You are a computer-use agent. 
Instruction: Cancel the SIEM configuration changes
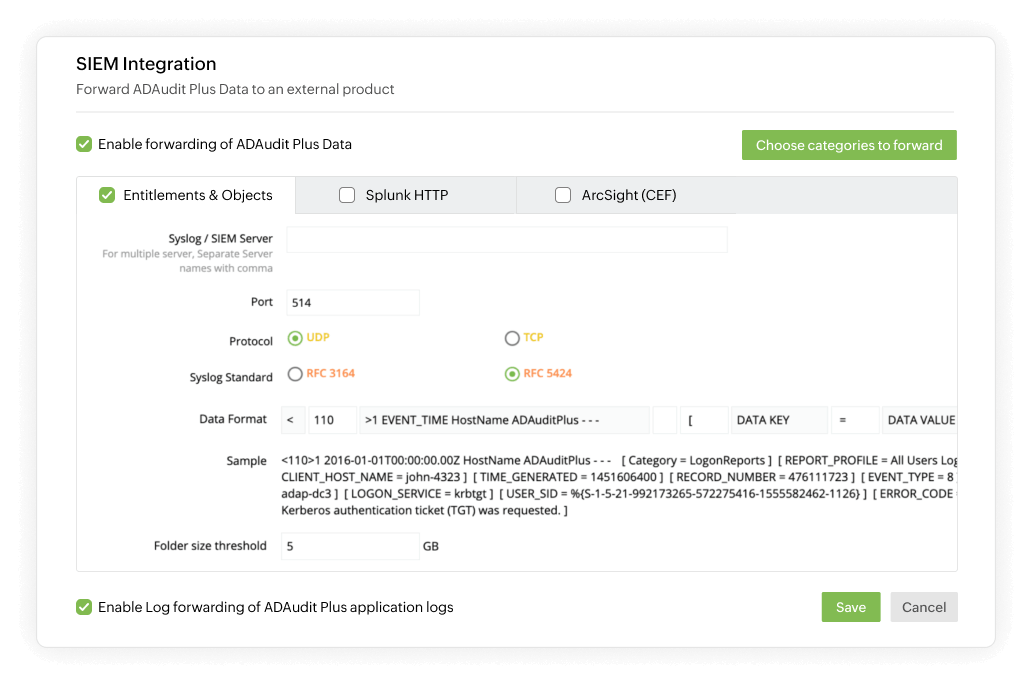923,607
